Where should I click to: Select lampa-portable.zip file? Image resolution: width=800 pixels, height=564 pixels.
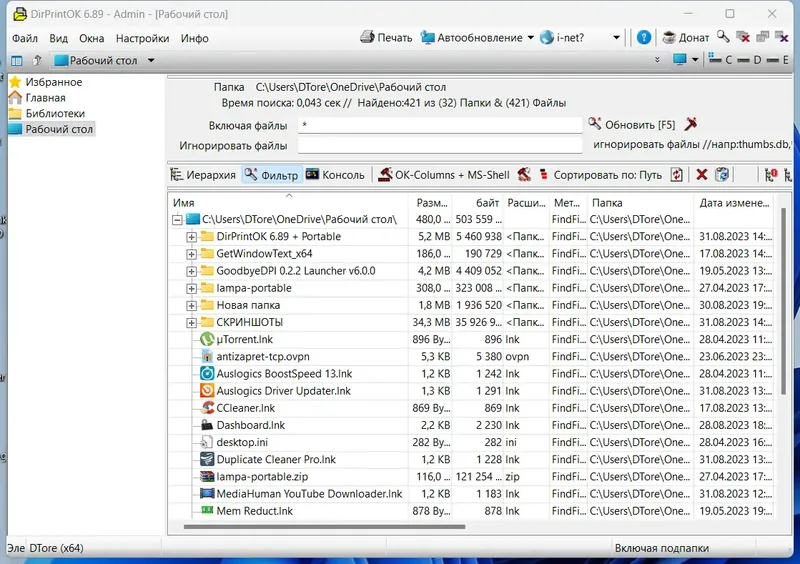(x=262, y=477)
